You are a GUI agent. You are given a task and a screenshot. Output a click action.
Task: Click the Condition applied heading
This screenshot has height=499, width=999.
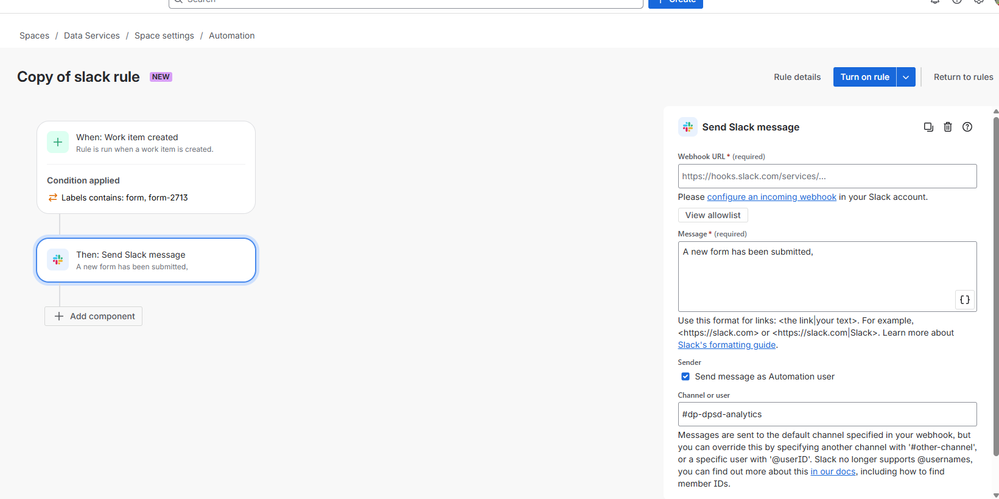coord(83,180)
